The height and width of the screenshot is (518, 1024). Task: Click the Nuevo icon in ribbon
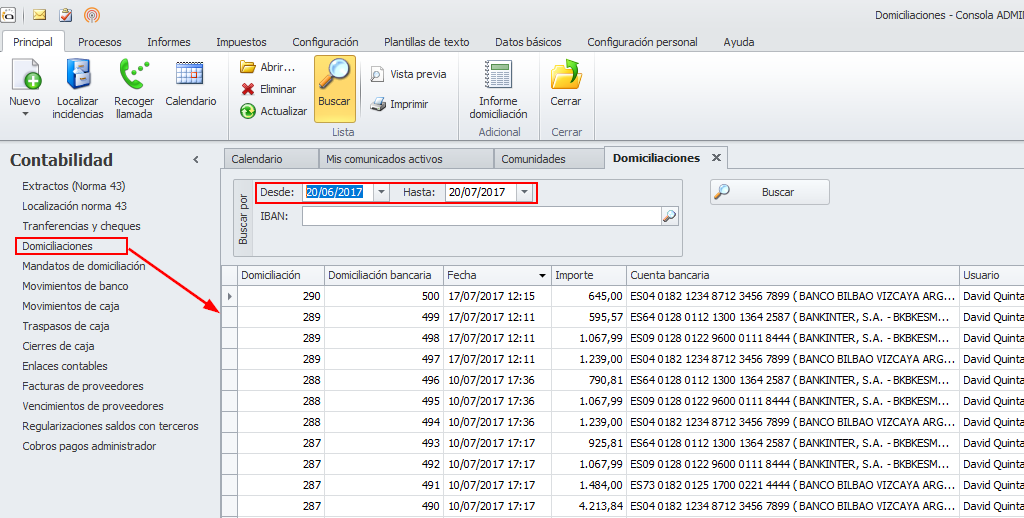(25, 78)
